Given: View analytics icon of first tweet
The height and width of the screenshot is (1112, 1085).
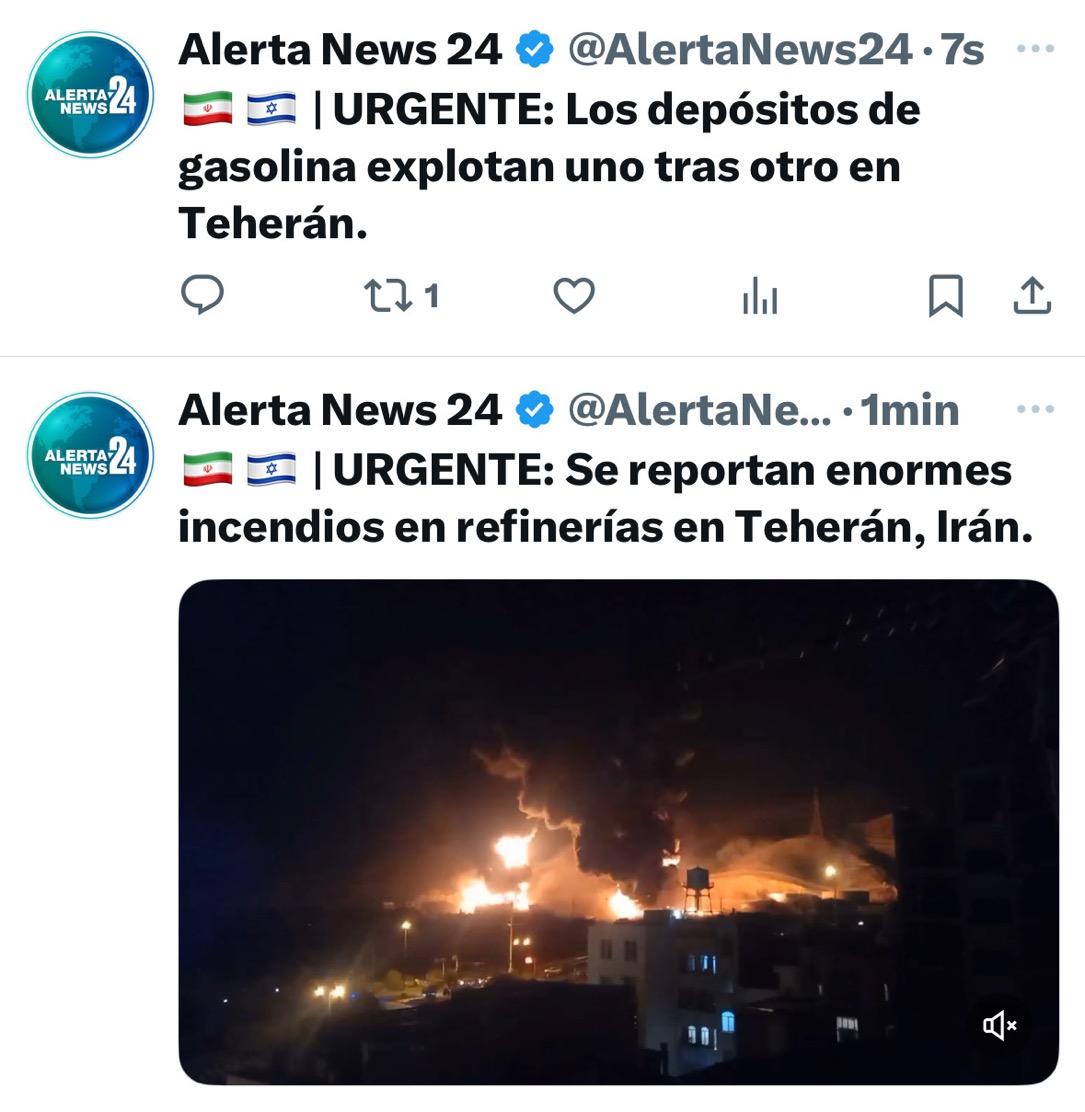Looking at the screenshot, I should click(760, 295).
